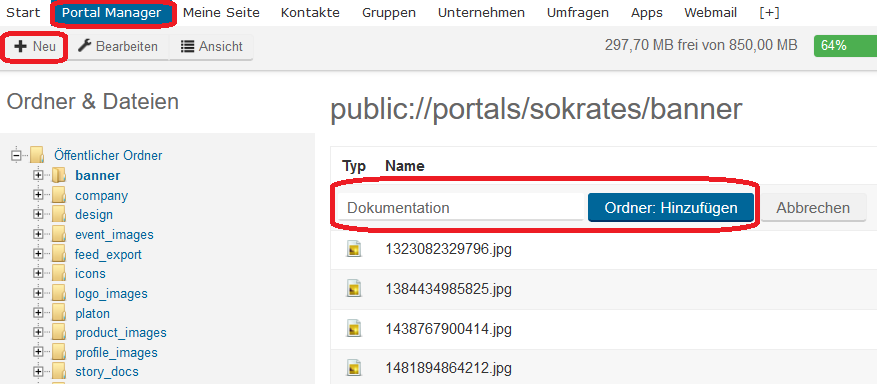Screen dimensions: 877x384
Task: Click the Neu button
Action: point(35,46)
